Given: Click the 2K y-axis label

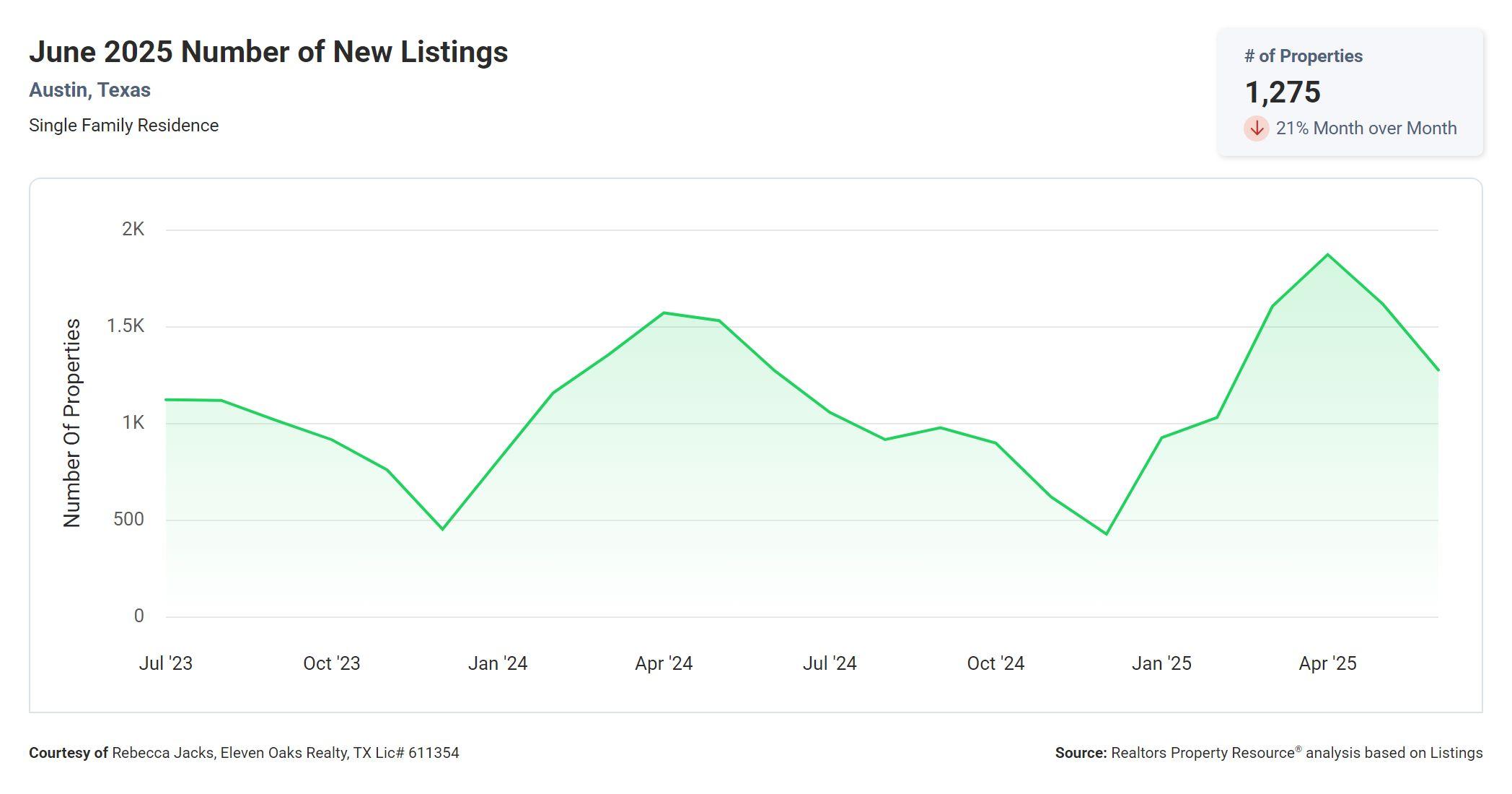Looking at the screenshot, I should (x=133, y=230).
